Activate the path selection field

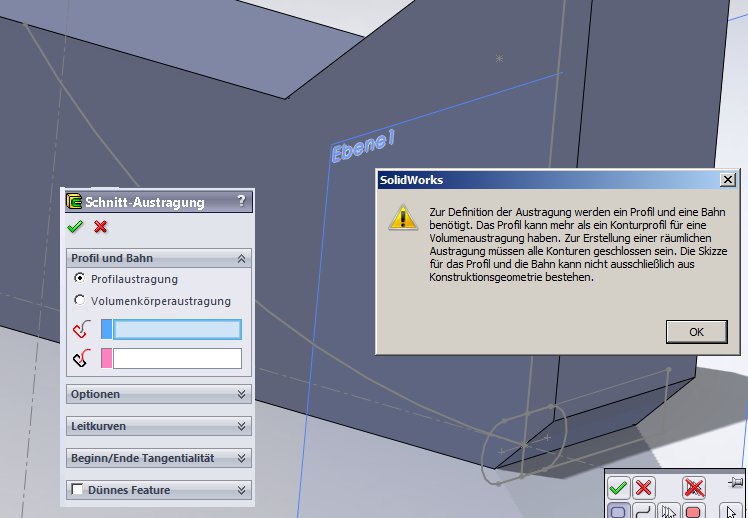(x=177, y=358)
